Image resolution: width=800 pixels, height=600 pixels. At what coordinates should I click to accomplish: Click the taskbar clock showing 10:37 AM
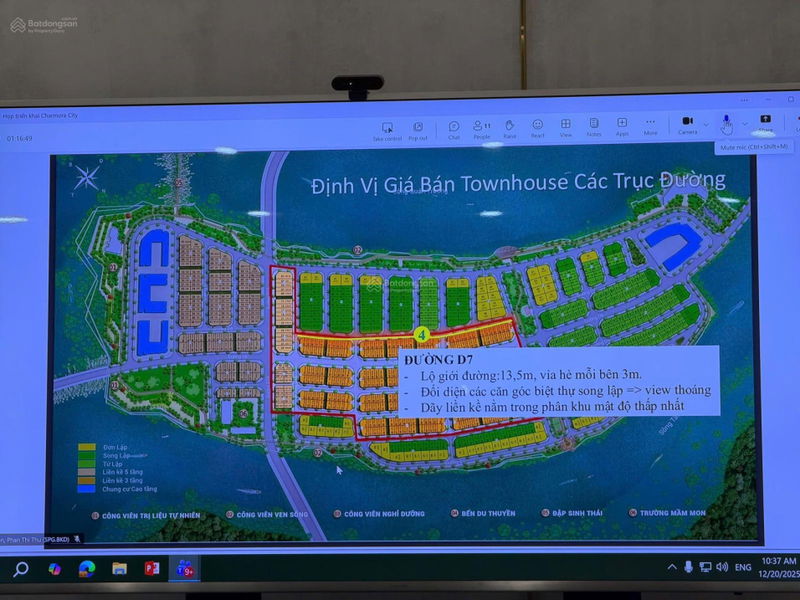point(779,567)
